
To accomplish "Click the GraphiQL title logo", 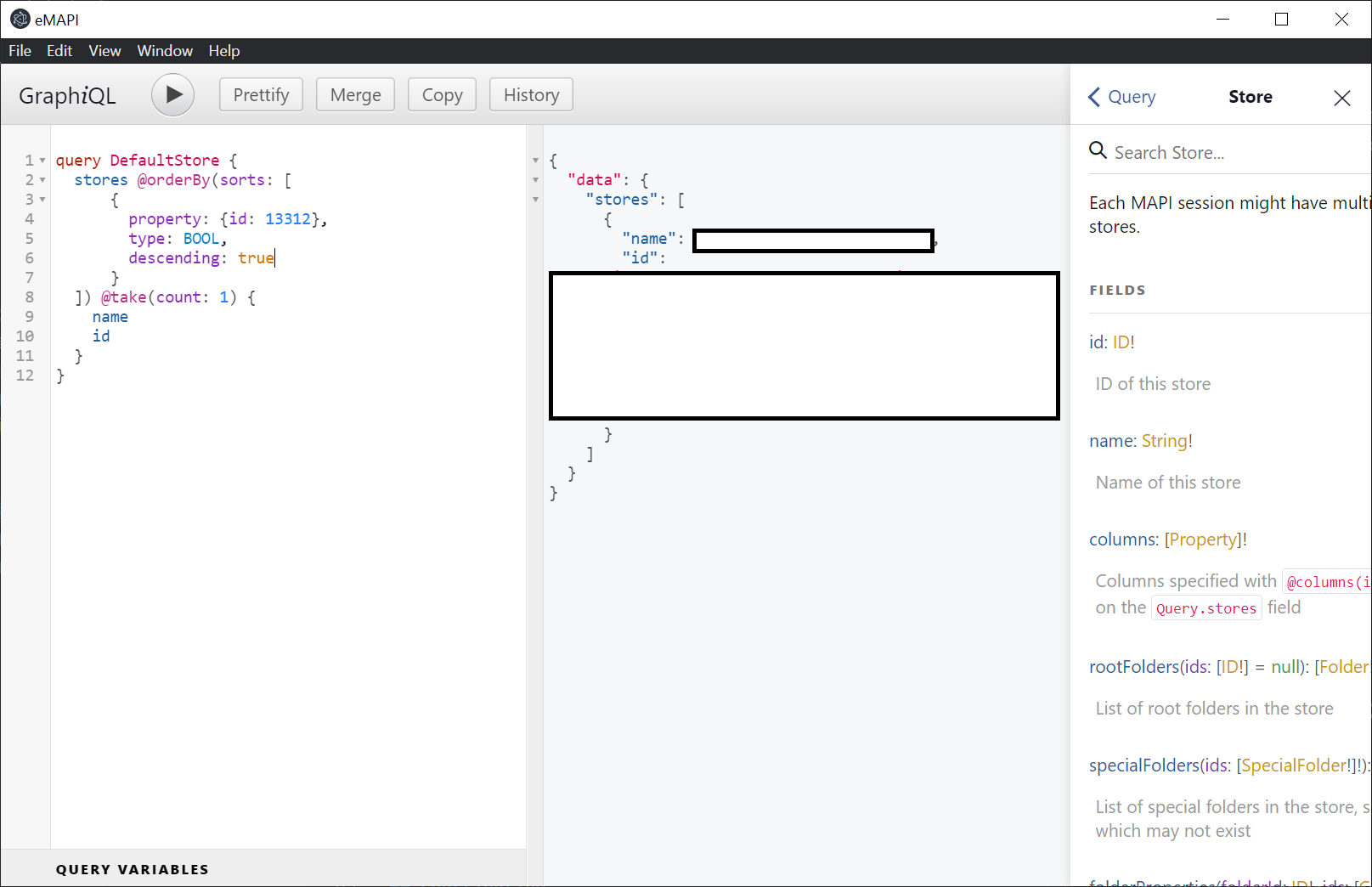I will tap(67, 95).
